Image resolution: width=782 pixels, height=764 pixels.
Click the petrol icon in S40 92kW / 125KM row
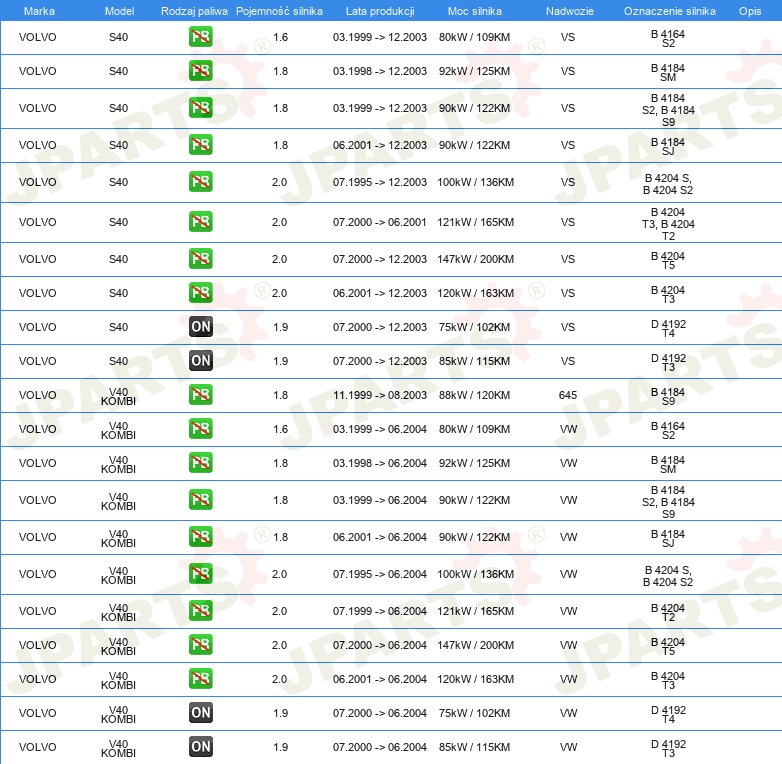[200, 71]
